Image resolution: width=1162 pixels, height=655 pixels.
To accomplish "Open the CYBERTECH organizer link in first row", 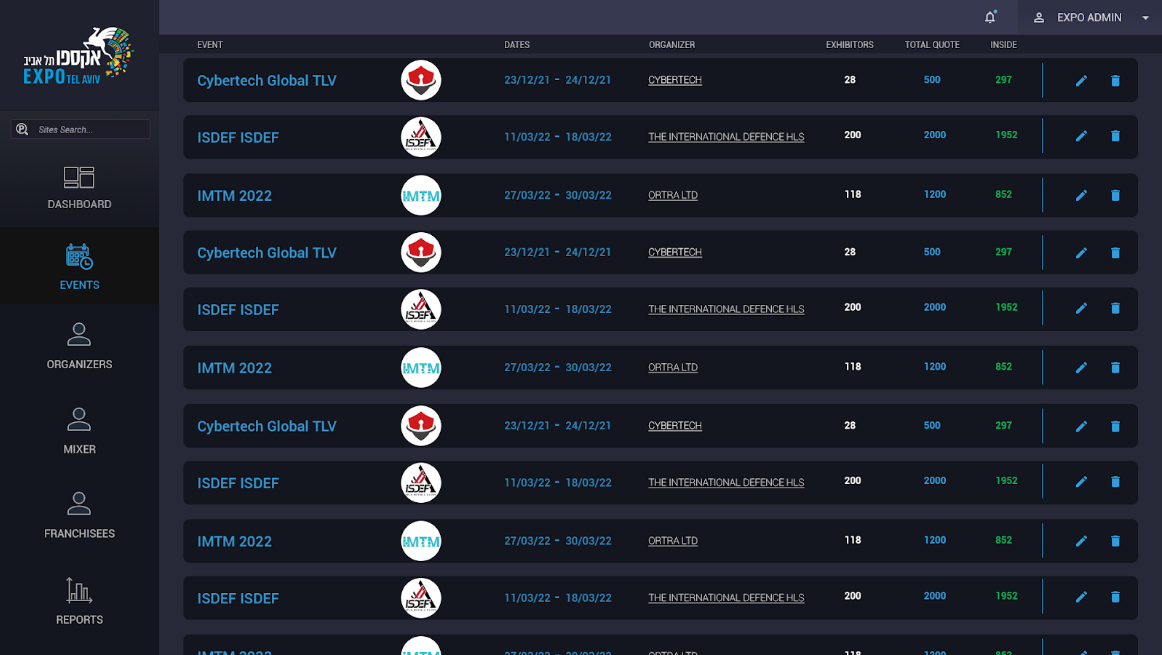I will [x=675, y=80].
